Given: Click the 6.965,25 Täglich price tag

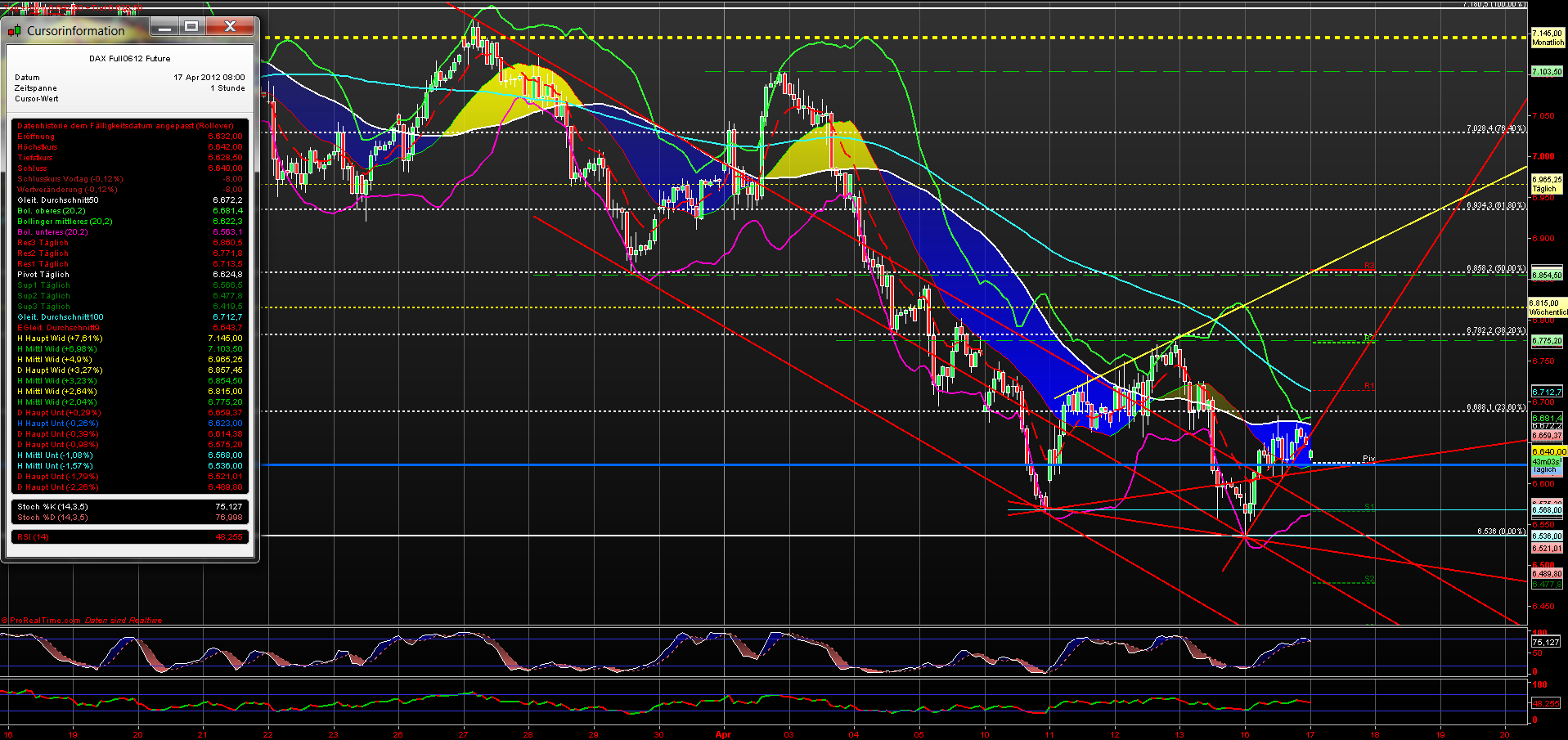Looking at the screenshot, I should (1547, 184).
